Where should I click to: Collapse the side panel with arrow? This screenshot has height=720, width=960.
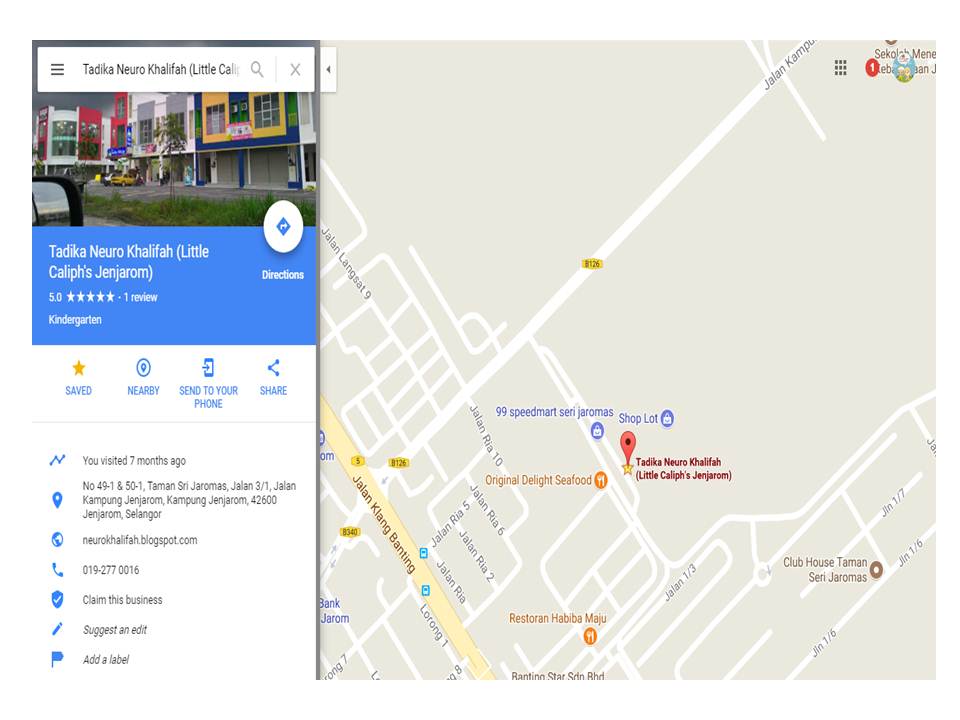click(x=328, y=69)
